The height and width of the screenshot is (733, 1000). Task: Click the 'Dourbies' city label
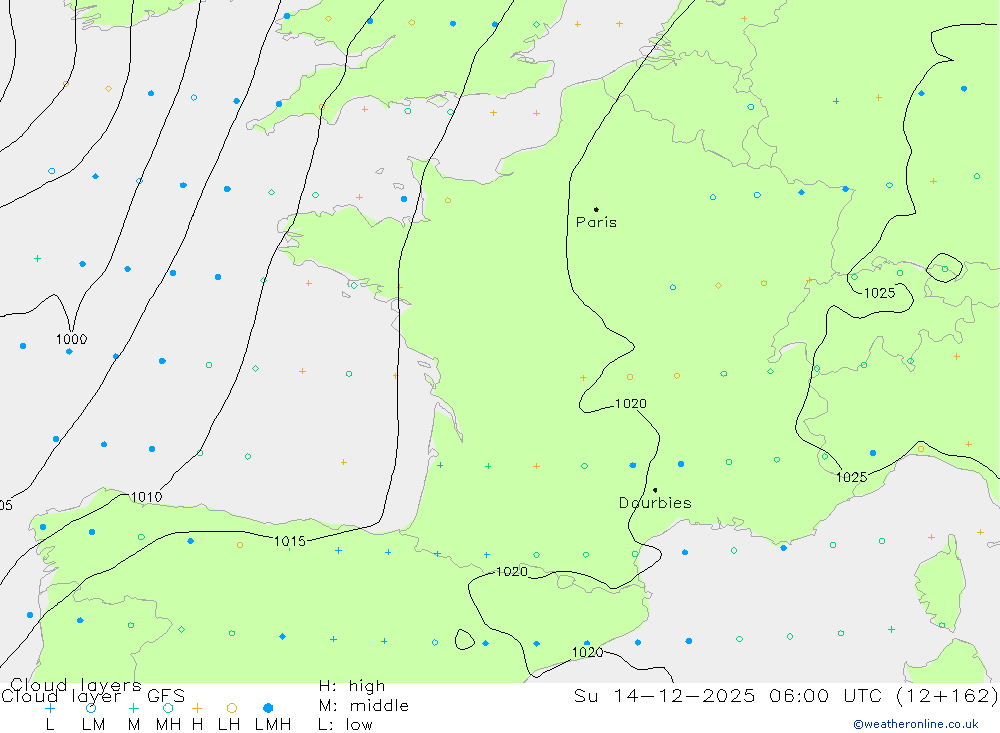coord(655,503)
